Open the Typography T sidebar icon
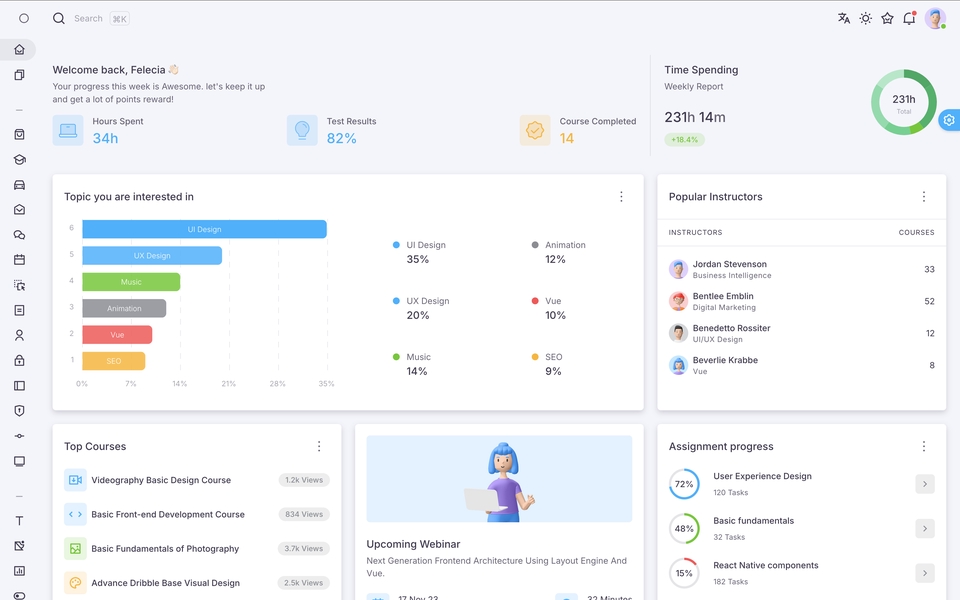 (x=19, y=521)
